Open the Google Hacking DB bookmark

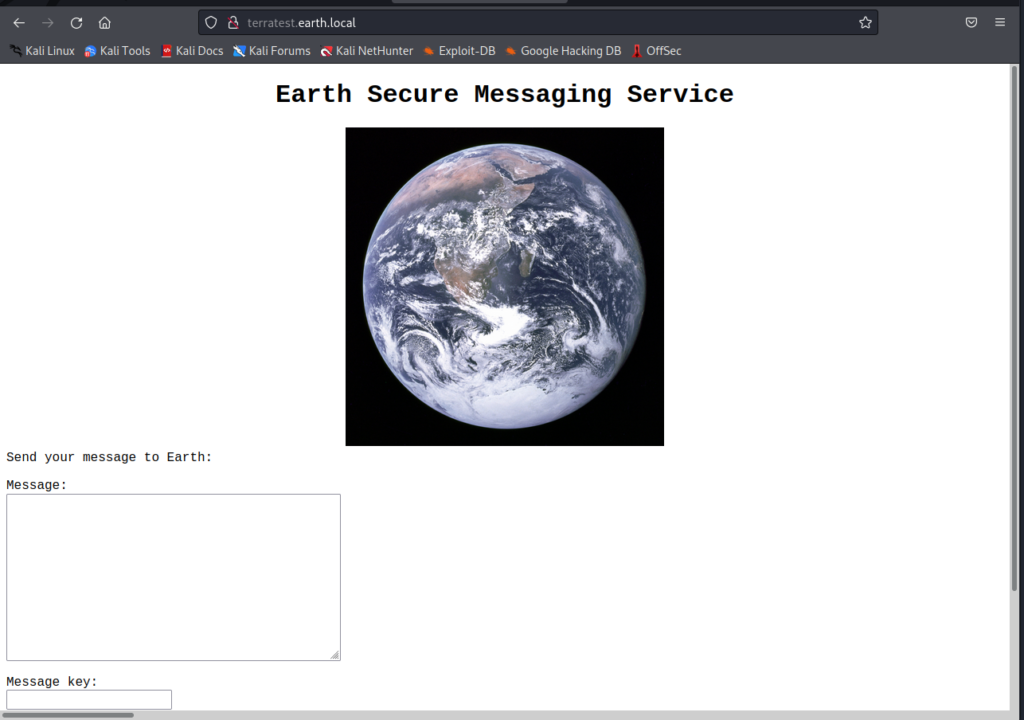564,51
